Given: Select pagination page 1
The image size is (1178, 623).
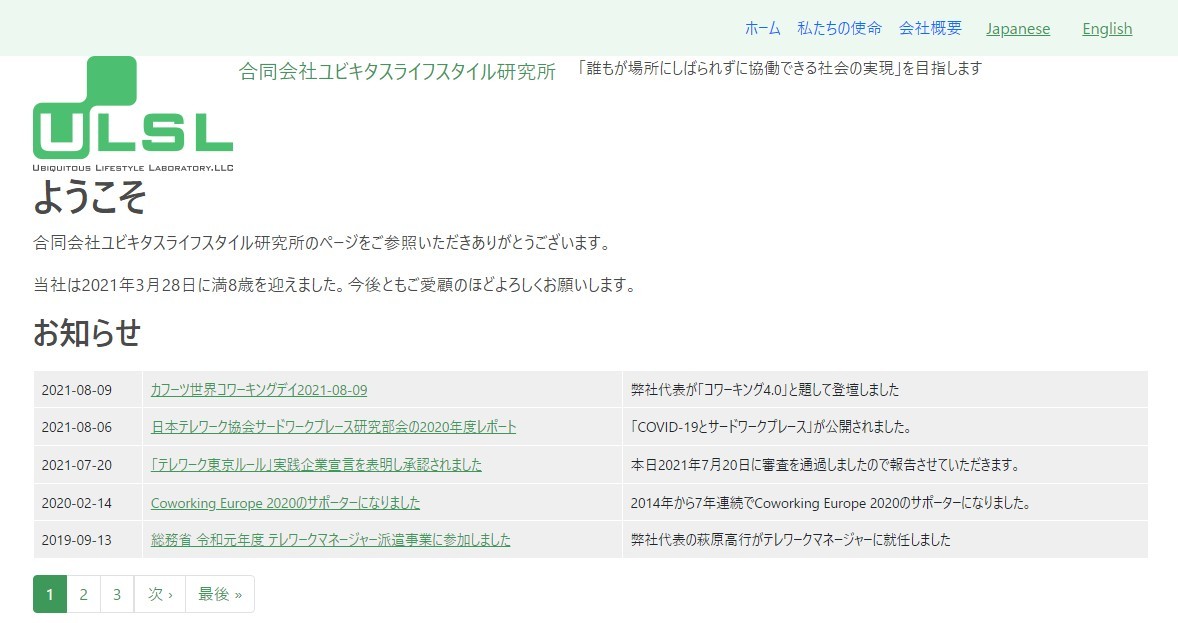Looking at the screenshot, I should (x=50, y=593).
